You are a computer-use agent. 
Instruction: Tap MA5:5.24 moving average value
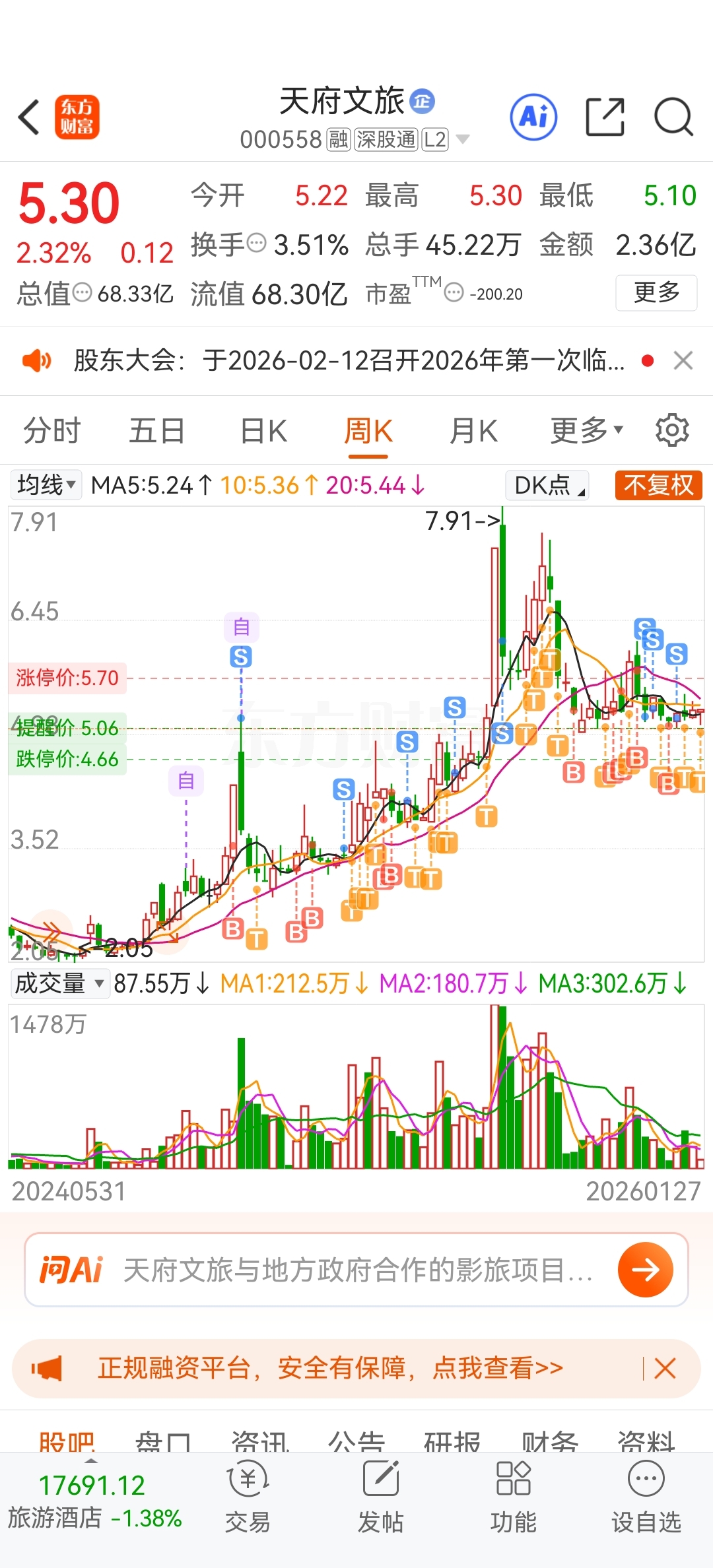tap(151, 485)
